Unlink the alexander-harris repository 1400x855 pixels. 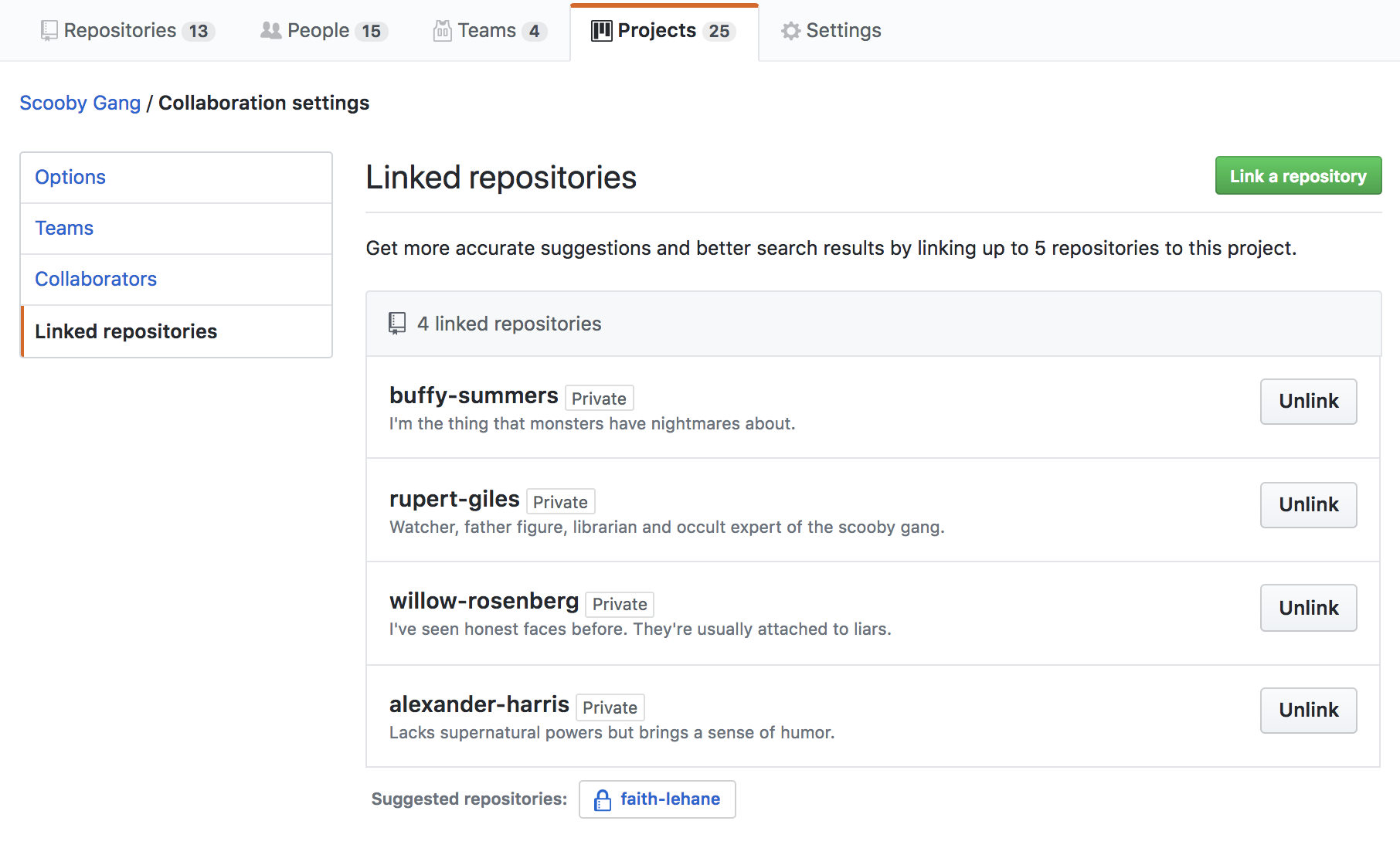(1308, 710)
